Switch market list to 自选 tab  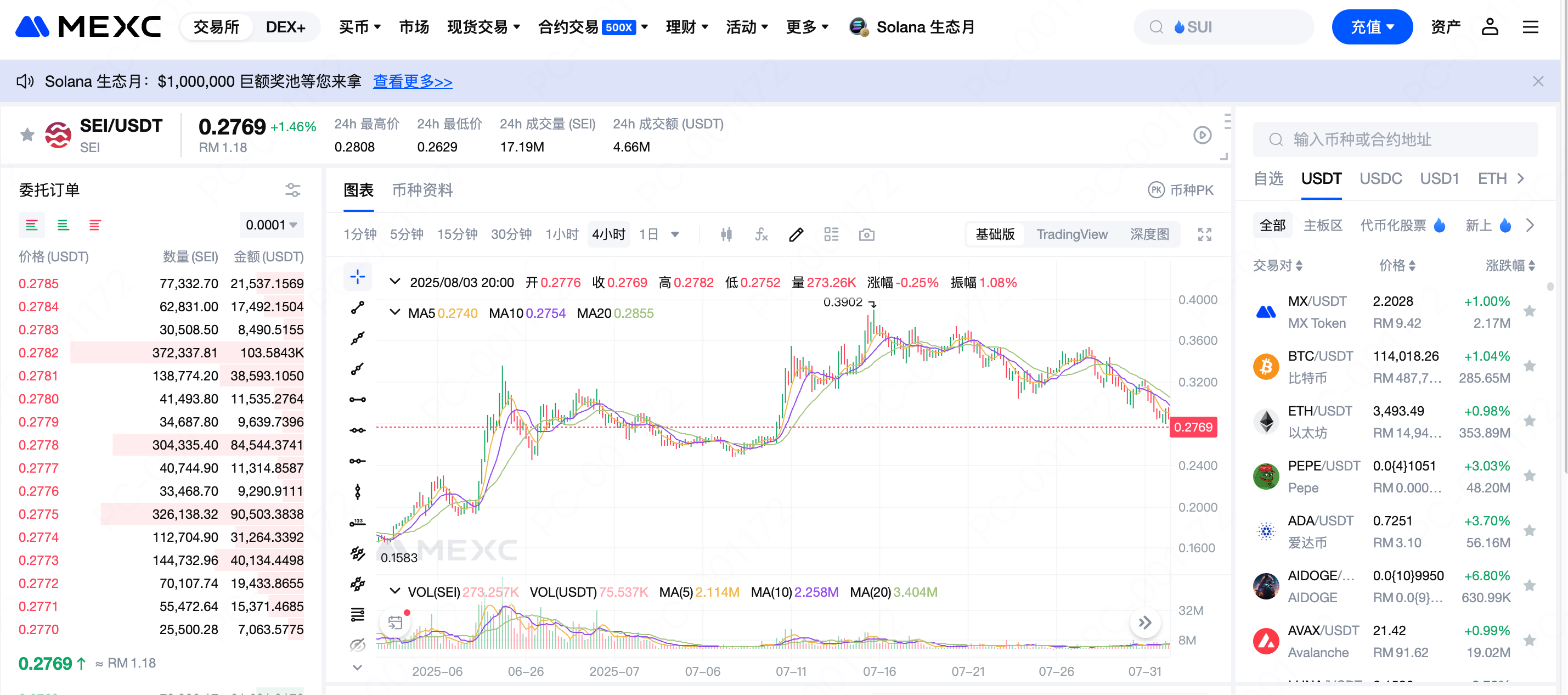[x=1268, y=178]
